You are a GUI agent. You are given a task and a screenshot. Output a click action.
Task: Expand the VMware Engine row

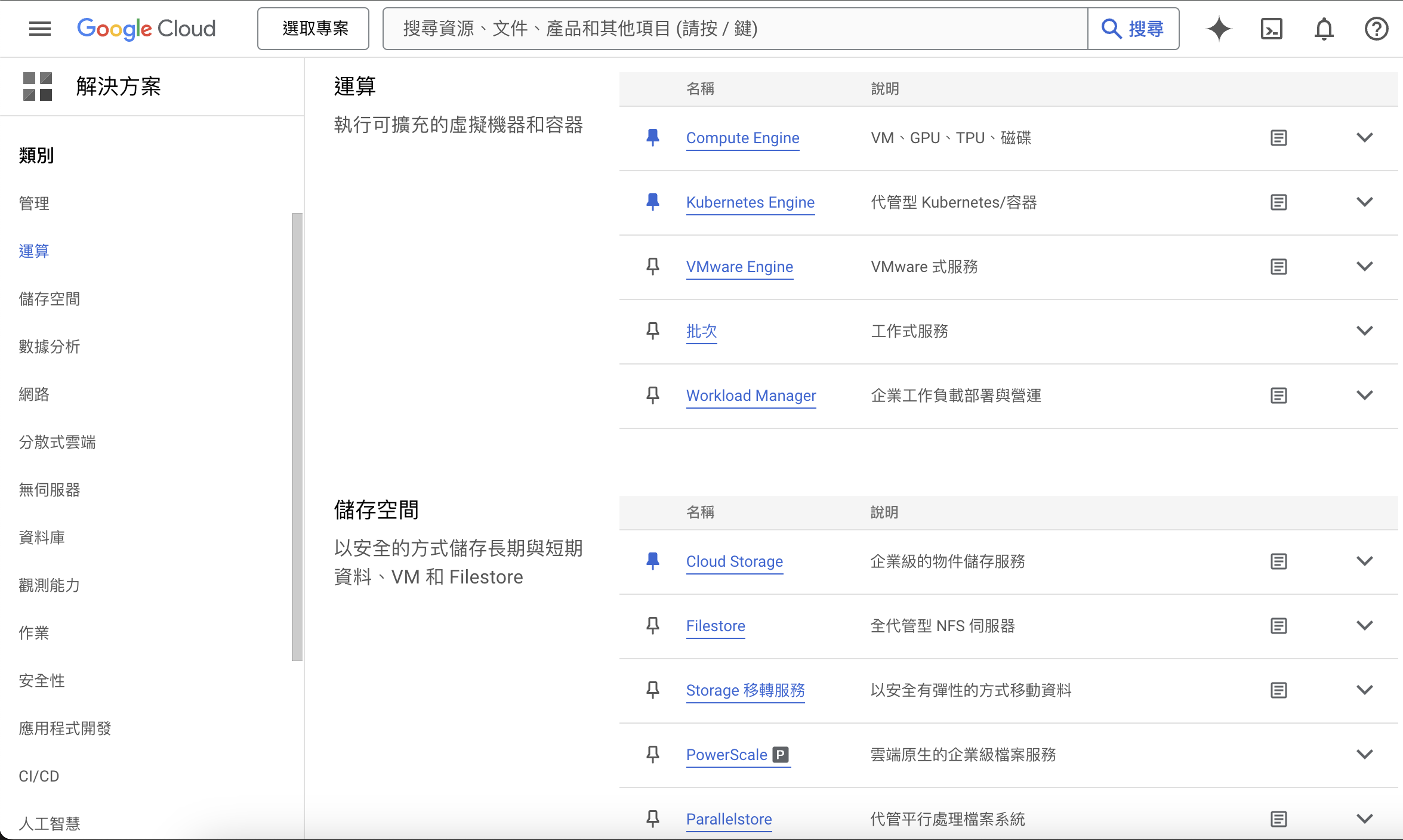click(x=1365, y=267)
